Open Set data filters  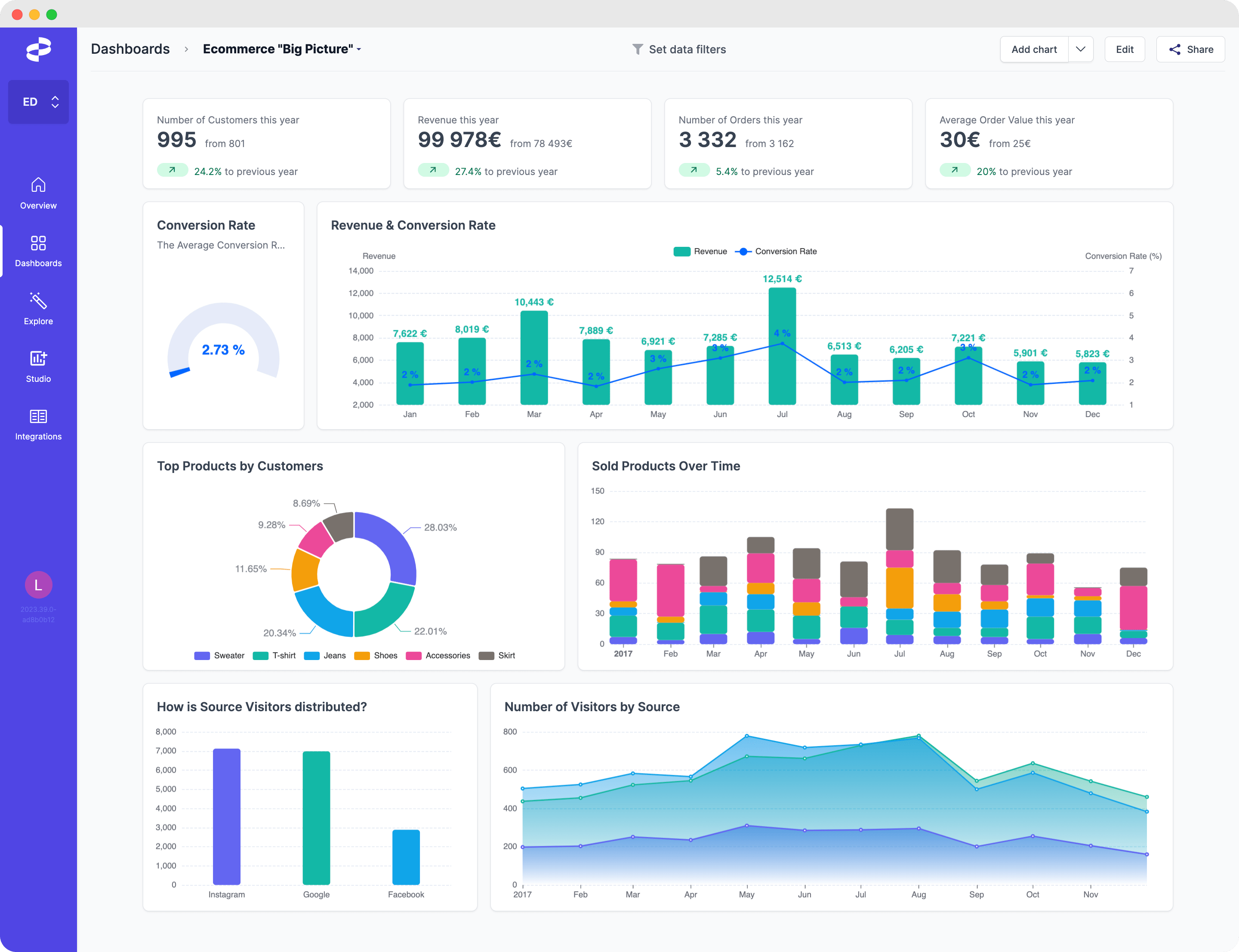(686, 49)
